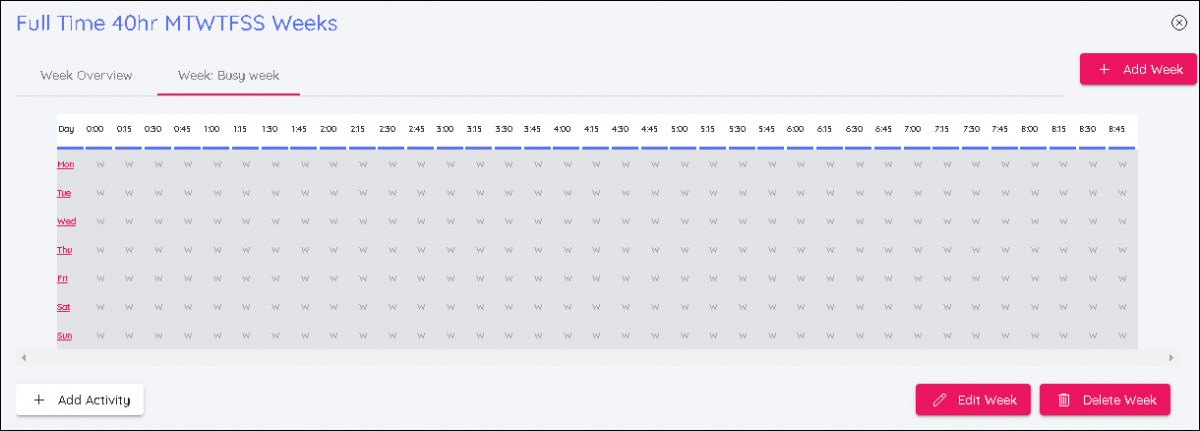The width and height of the screenshot is (1200, 431).
Task: Select Monday's 0:00 time slot cell
Action: 99,164
